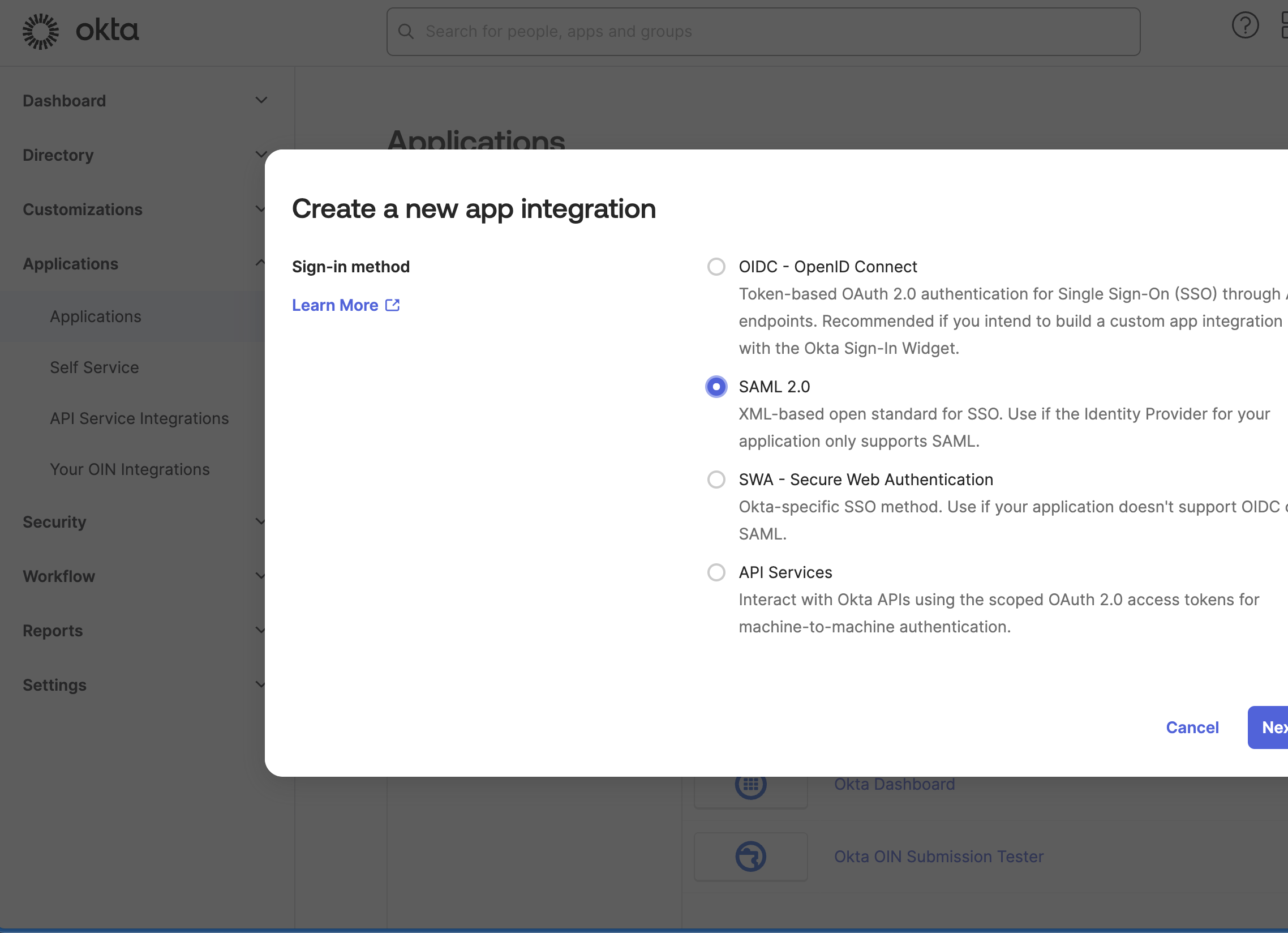
Task: Open the Self Service page
Action: click(95, 367)
